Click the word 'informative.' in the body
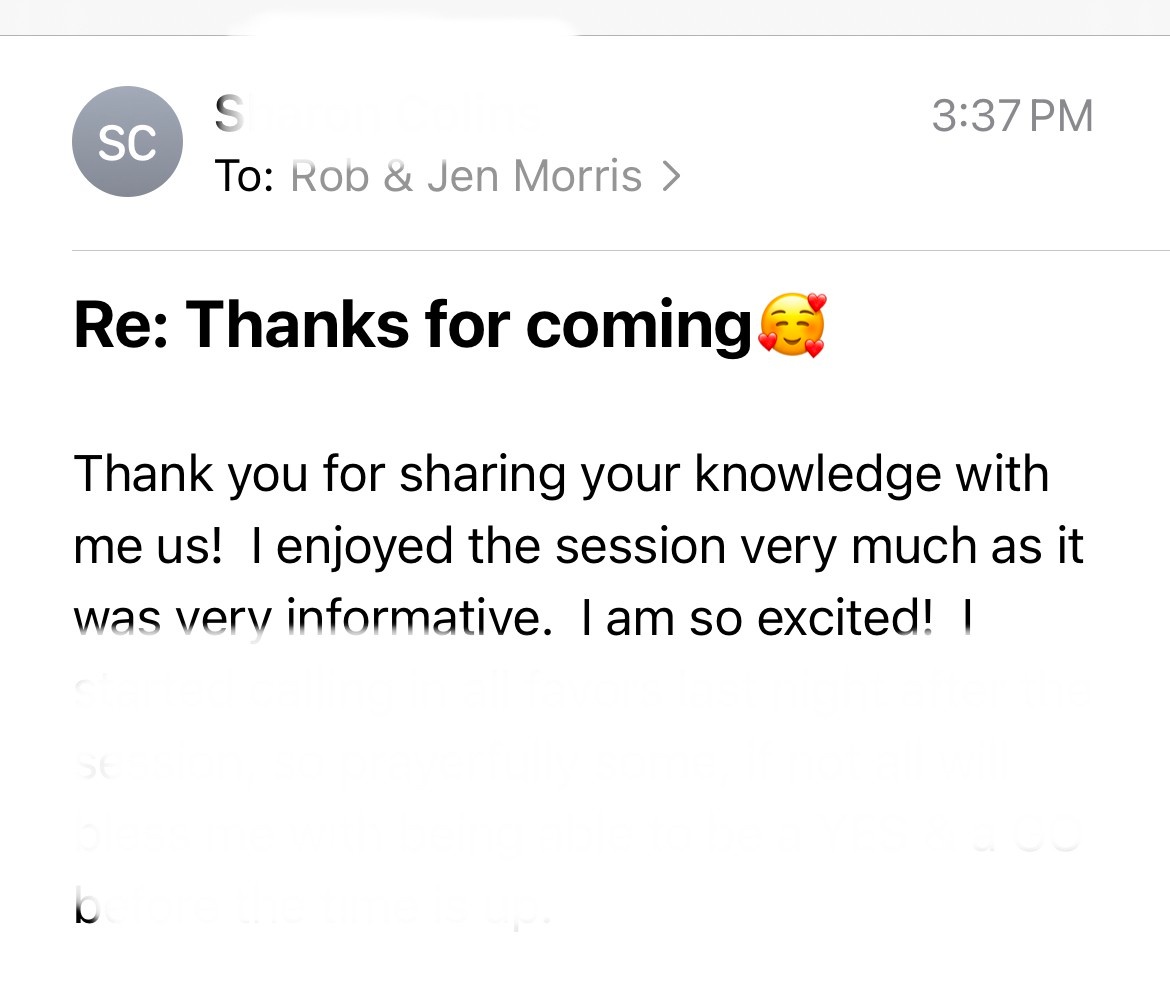Image resolution: width=1170 pixels, height=1007 pixels. point(419,618)
